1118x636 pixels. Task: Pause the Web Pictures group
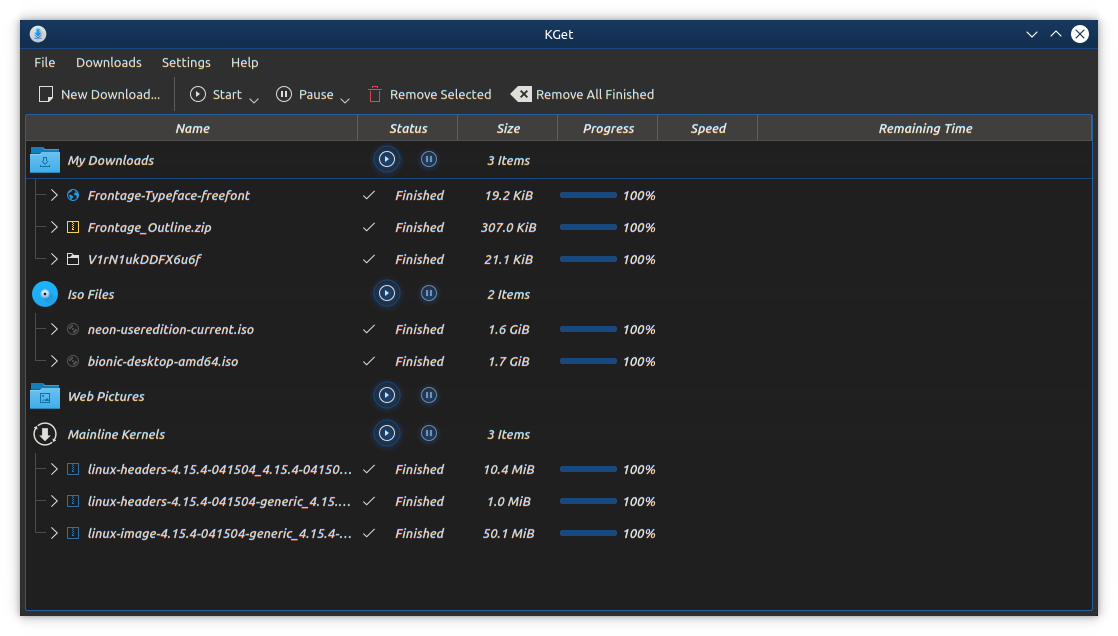point(429,395)
